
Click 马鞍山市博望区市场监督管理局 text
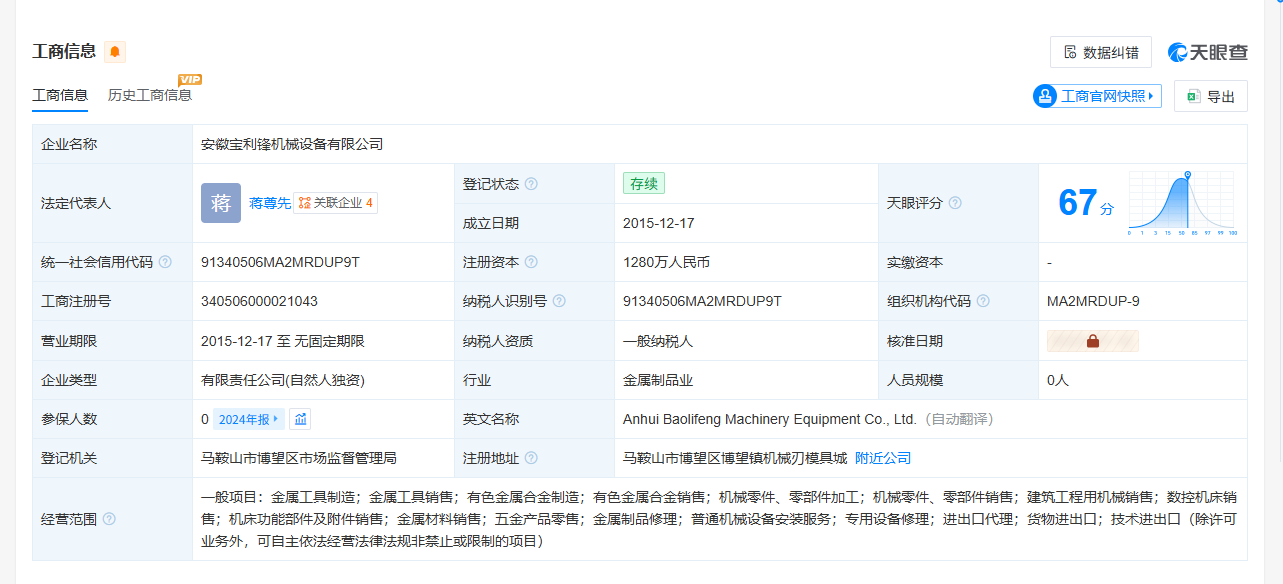coord(299,458)
